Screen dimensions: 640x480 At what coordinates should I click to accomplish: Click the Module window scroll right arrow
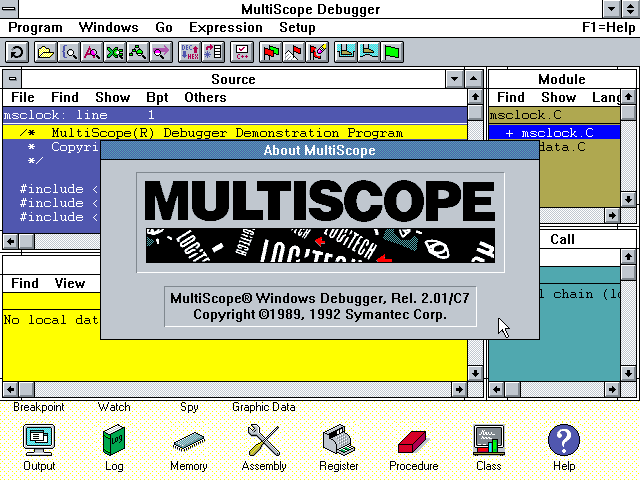coord(612,215)
